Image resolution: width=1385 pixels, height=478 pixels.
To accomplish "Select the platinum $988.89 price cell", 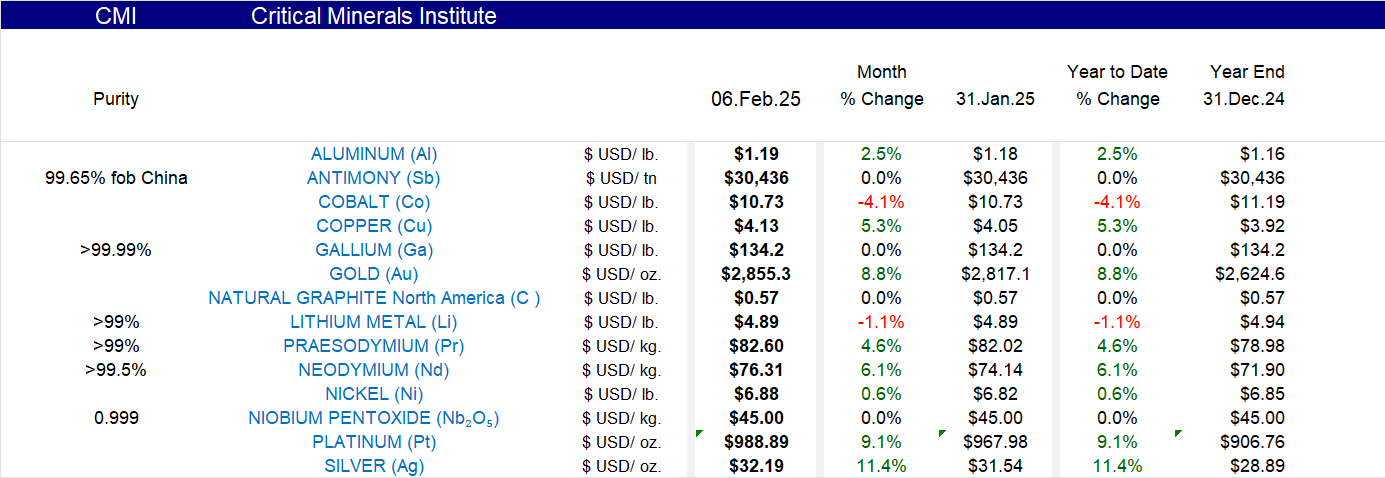I will 756,442.
